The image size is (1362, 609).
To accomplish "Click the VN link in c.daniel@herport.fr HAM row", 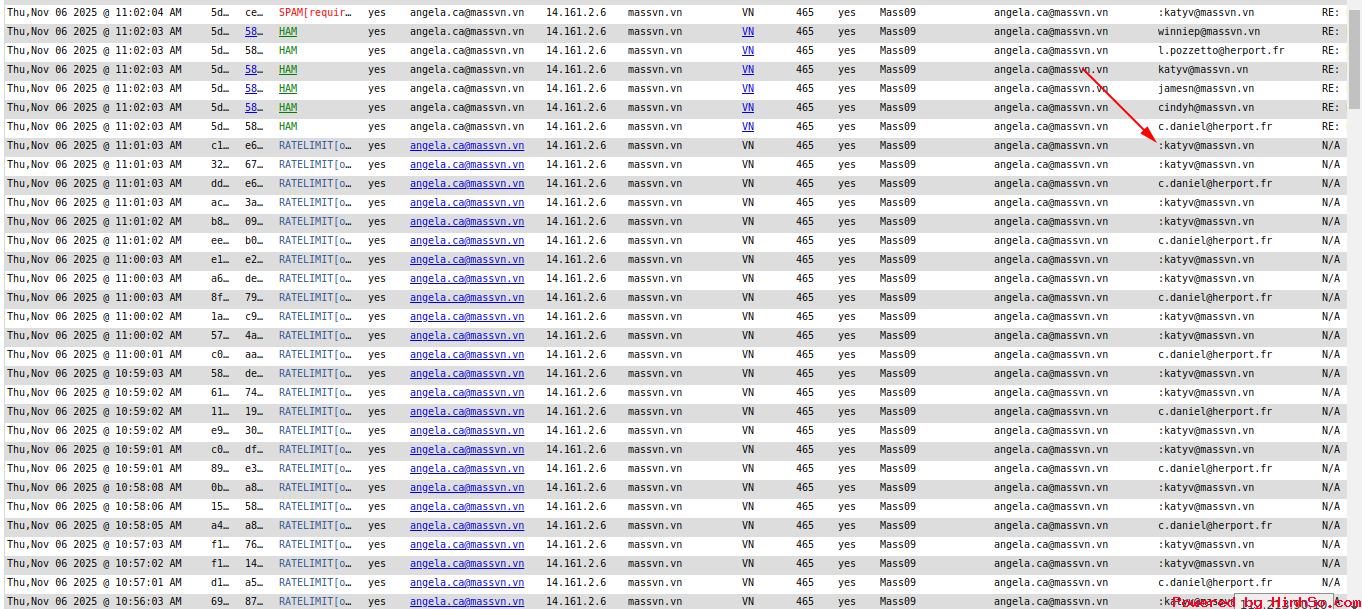I will tap(748, 127).
